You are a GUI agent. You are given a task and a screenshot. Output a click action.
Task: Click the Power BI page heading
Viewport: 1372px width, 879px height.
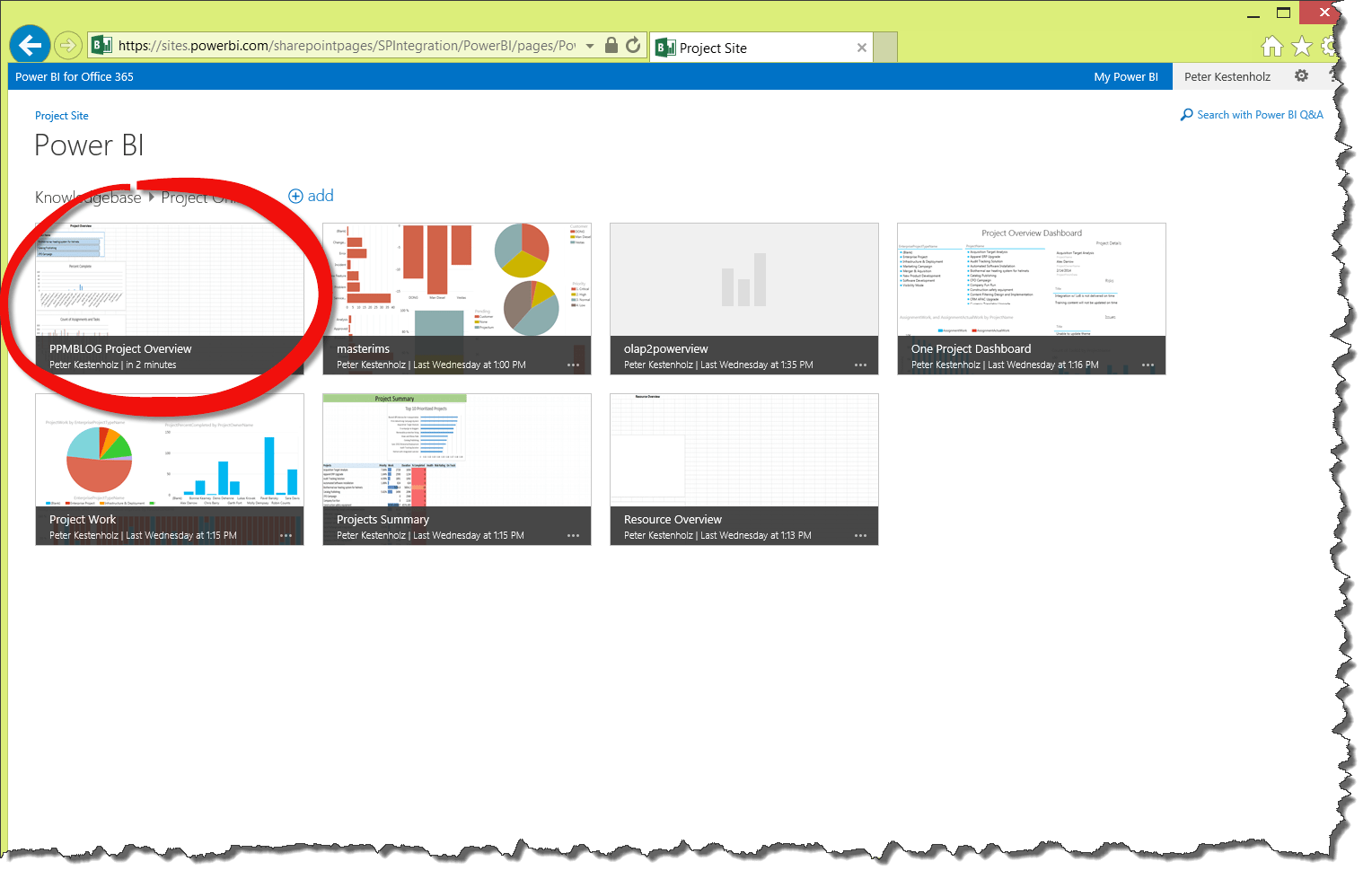coord(89,145)
